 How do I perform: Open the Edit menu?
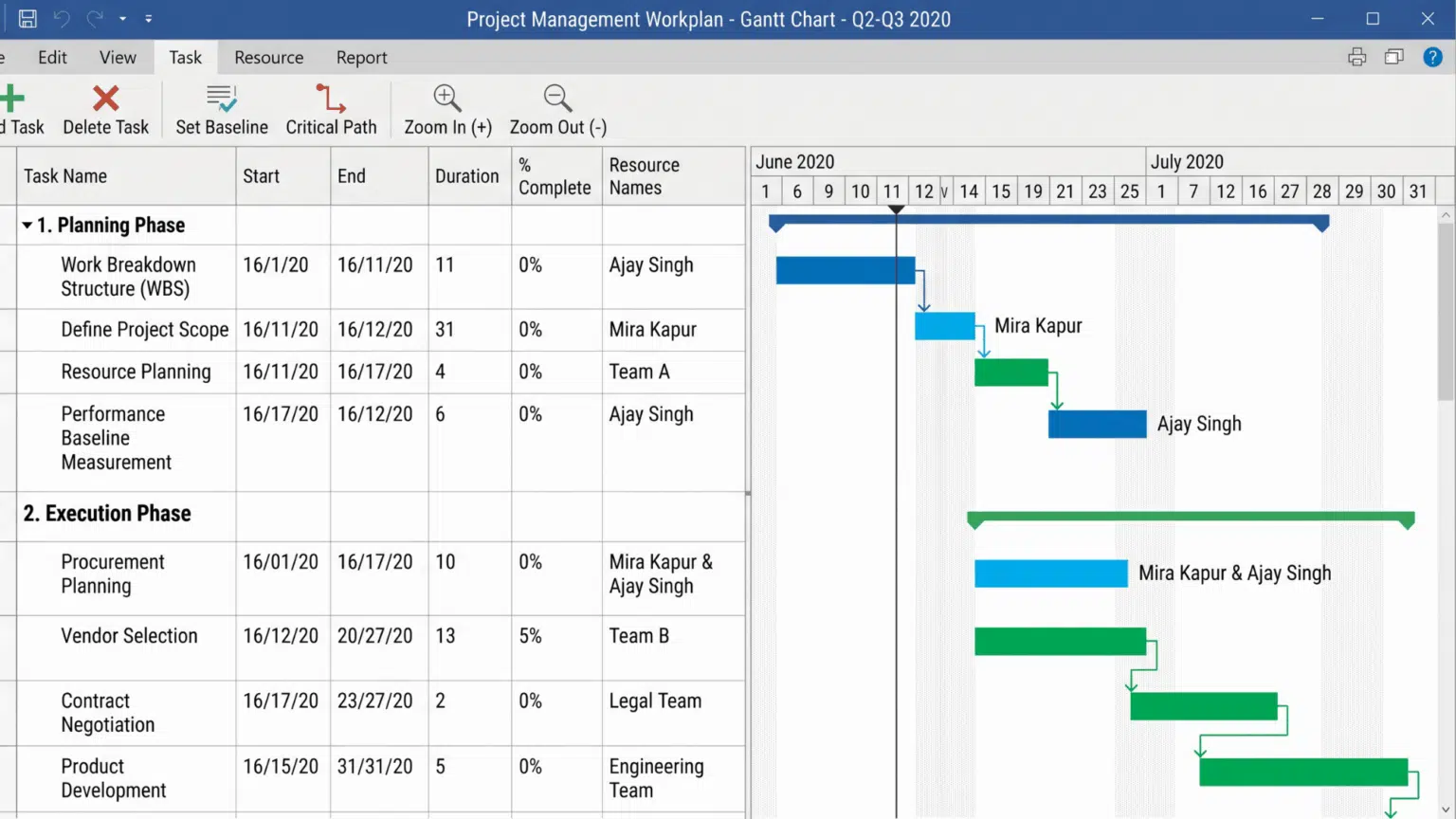pos(52,58)
